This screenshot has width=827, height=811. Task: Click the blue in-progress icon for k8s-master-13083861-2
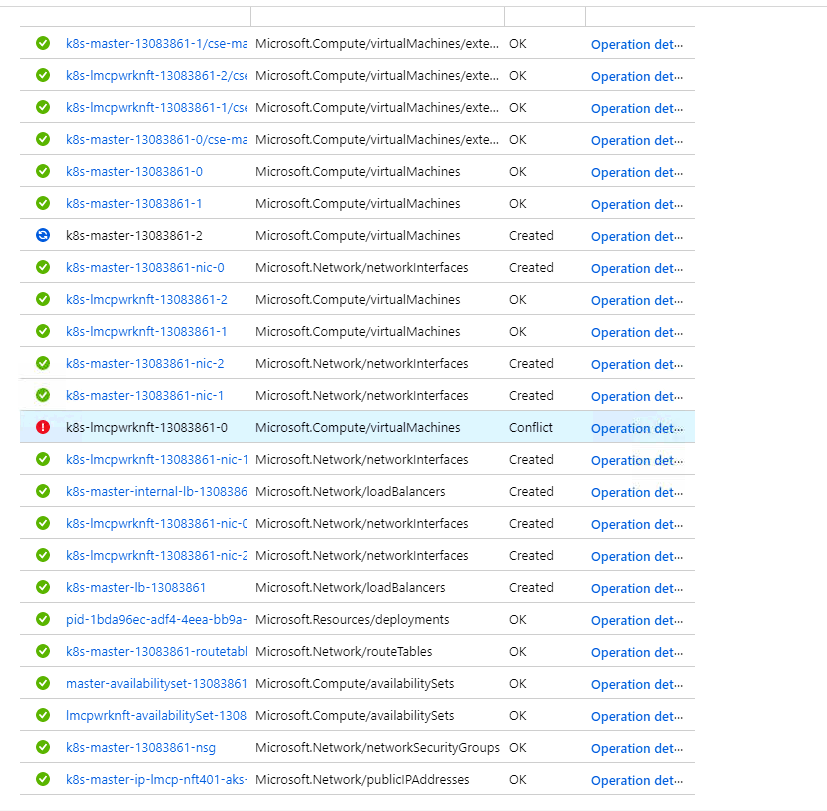point(42,235)
